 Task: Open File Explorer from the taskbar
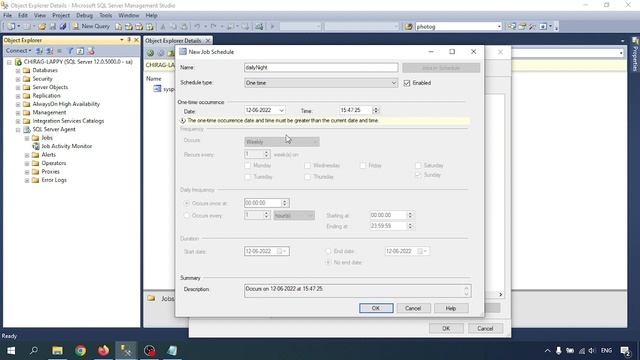click(57, 351)
